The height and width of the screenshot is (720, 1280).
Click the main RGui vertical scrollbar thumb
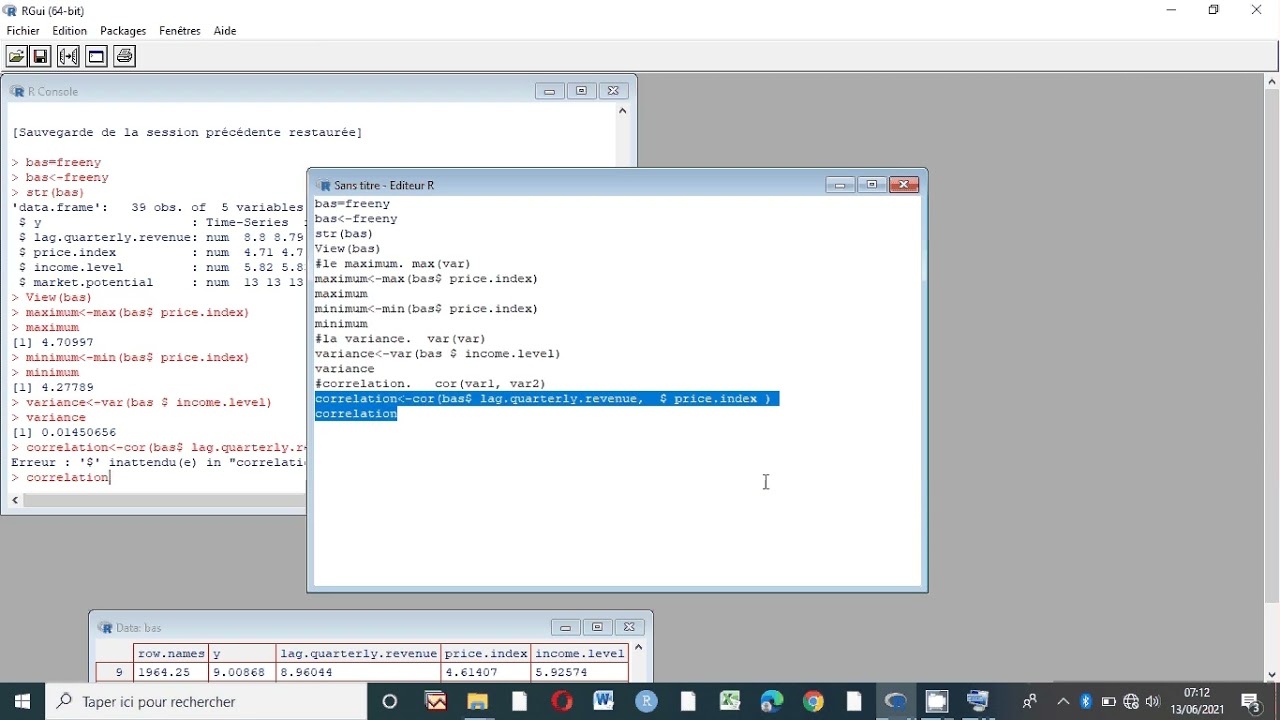[1272, 345]
